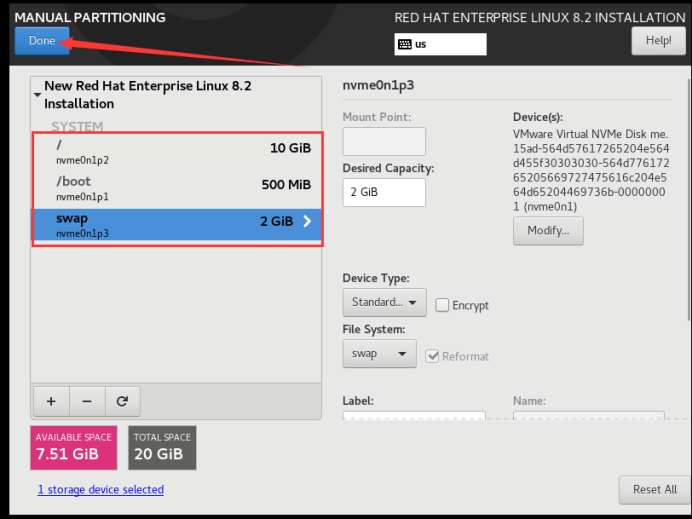Click the us keyboard layout indicator

point(440,44)
